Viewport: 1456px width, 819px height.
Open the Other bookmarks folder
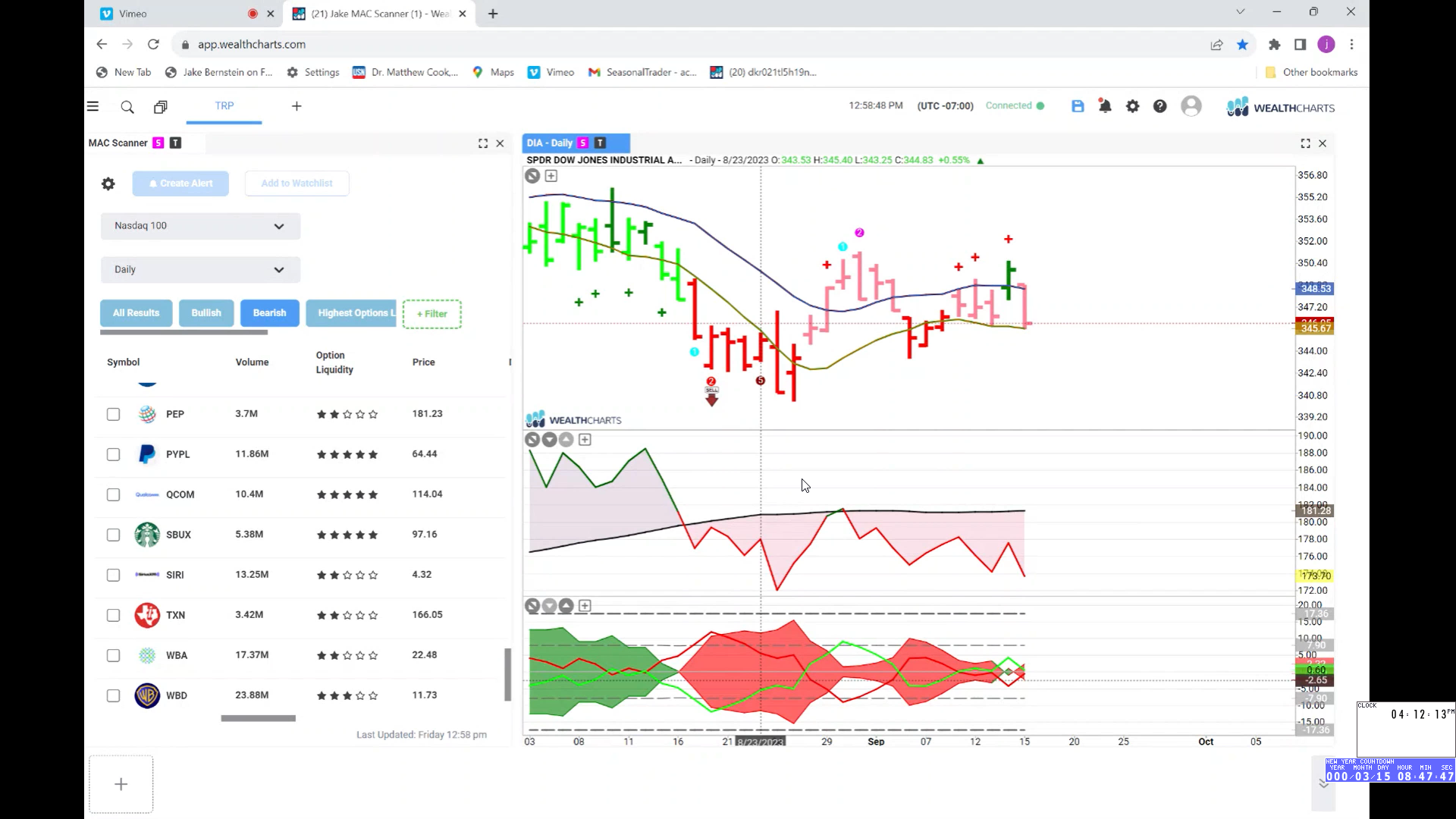click(x=1311, y=72)
